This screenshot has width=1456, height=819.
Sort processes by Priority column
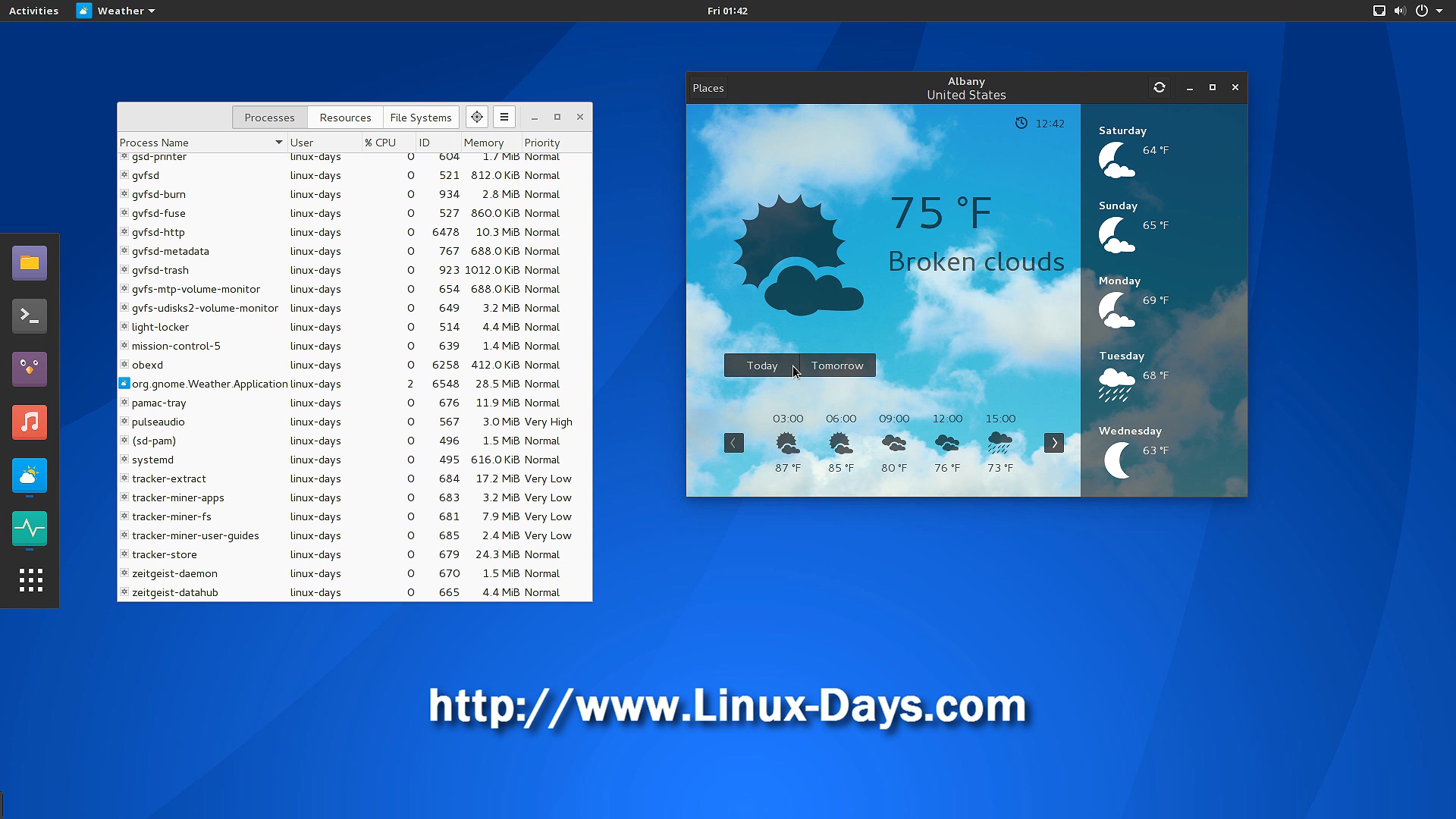point(557,143)
